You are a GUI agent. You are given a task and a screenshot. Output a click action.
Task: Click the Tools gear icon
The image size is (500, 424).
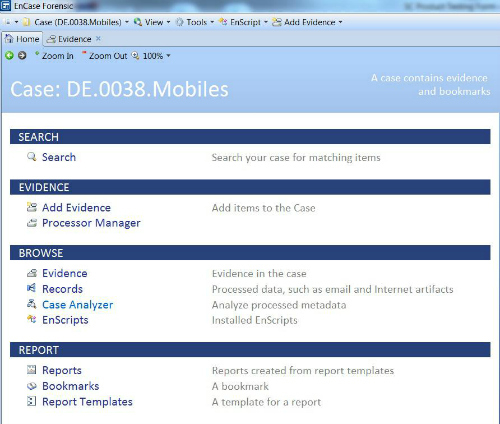tap(180, 22)
